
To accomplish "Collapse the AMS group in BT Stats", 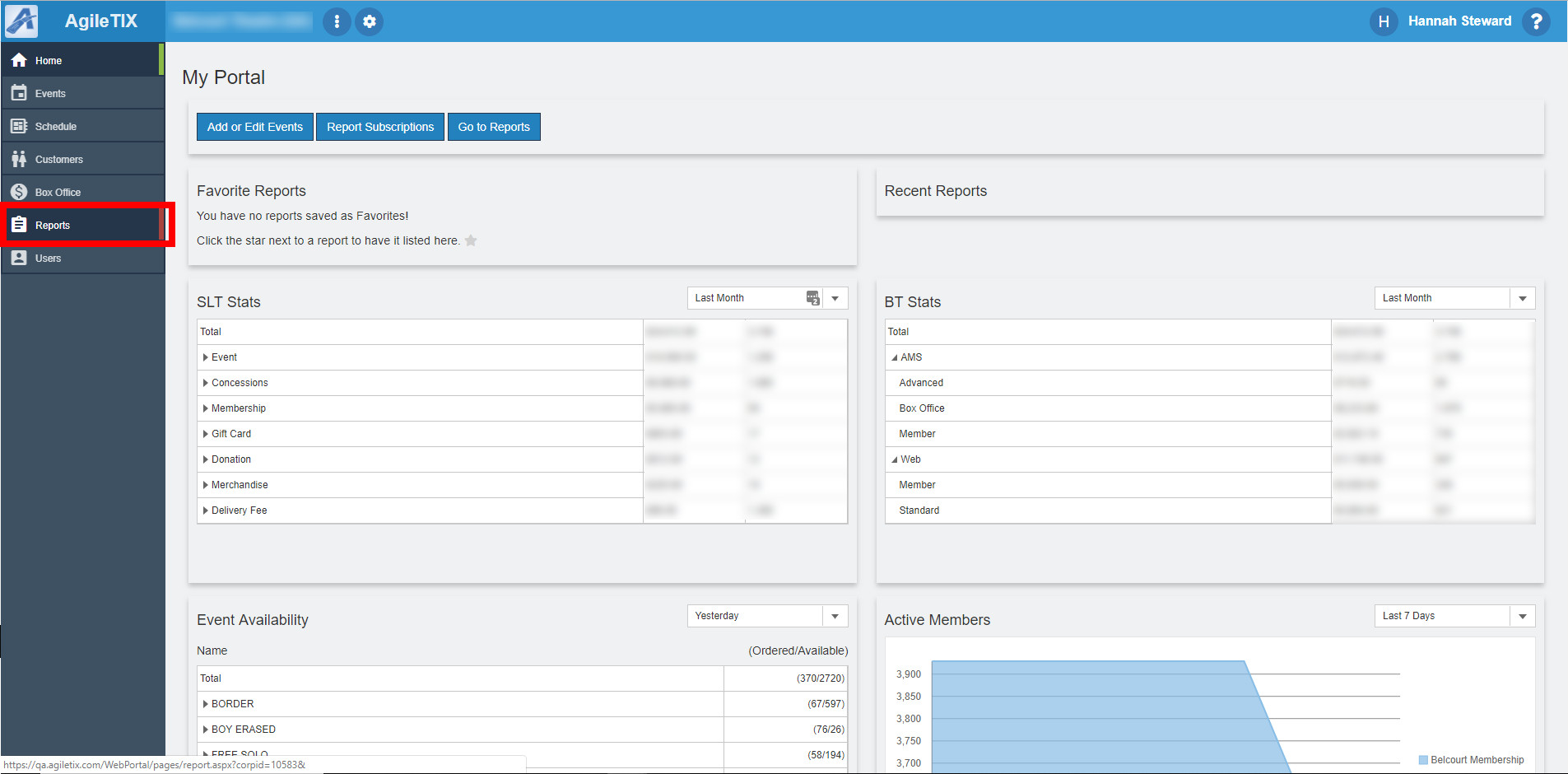I will pos(895,357).
